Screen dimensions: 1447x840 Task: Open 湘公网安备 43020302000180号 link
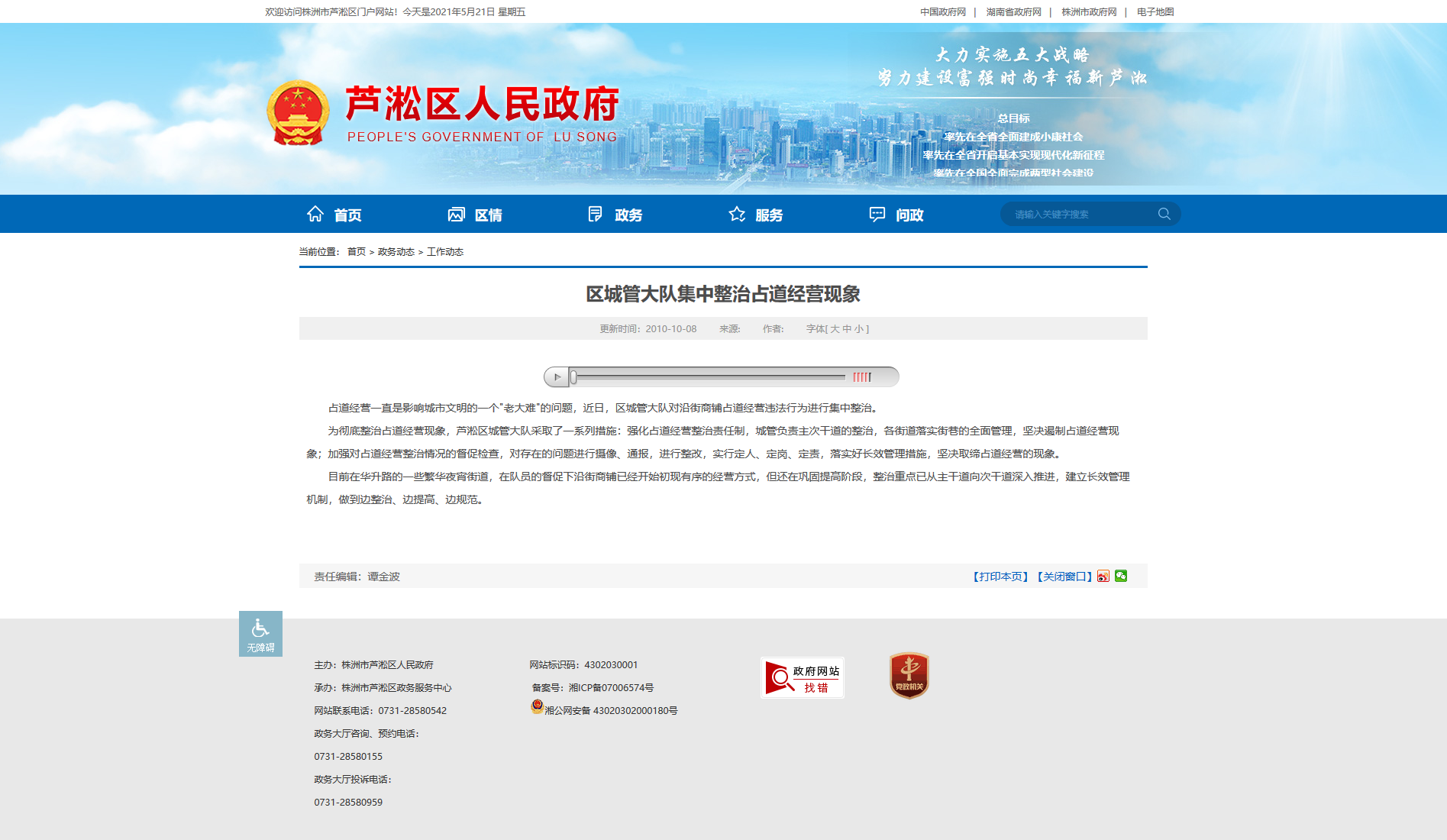pyautogui.click(x=611, y=710)
